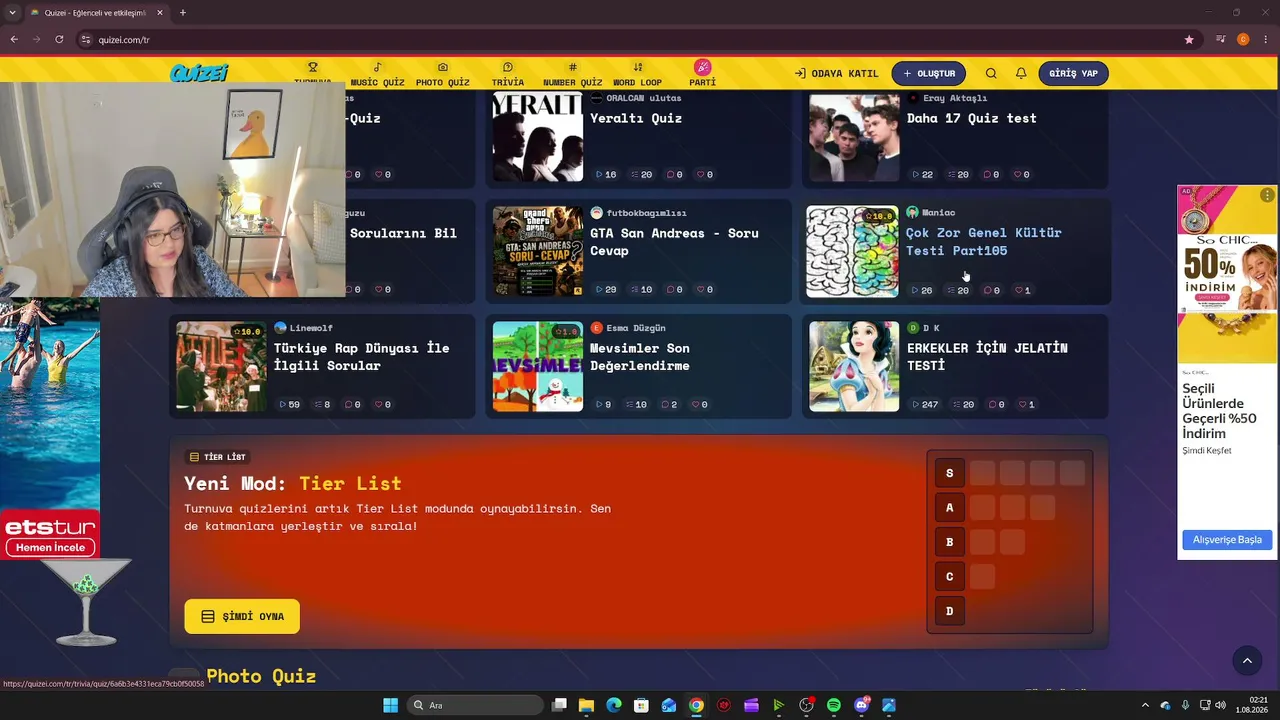Click the heart icon on Genel Kültür Part105
1280x720 pixels.
[1019, 290]
